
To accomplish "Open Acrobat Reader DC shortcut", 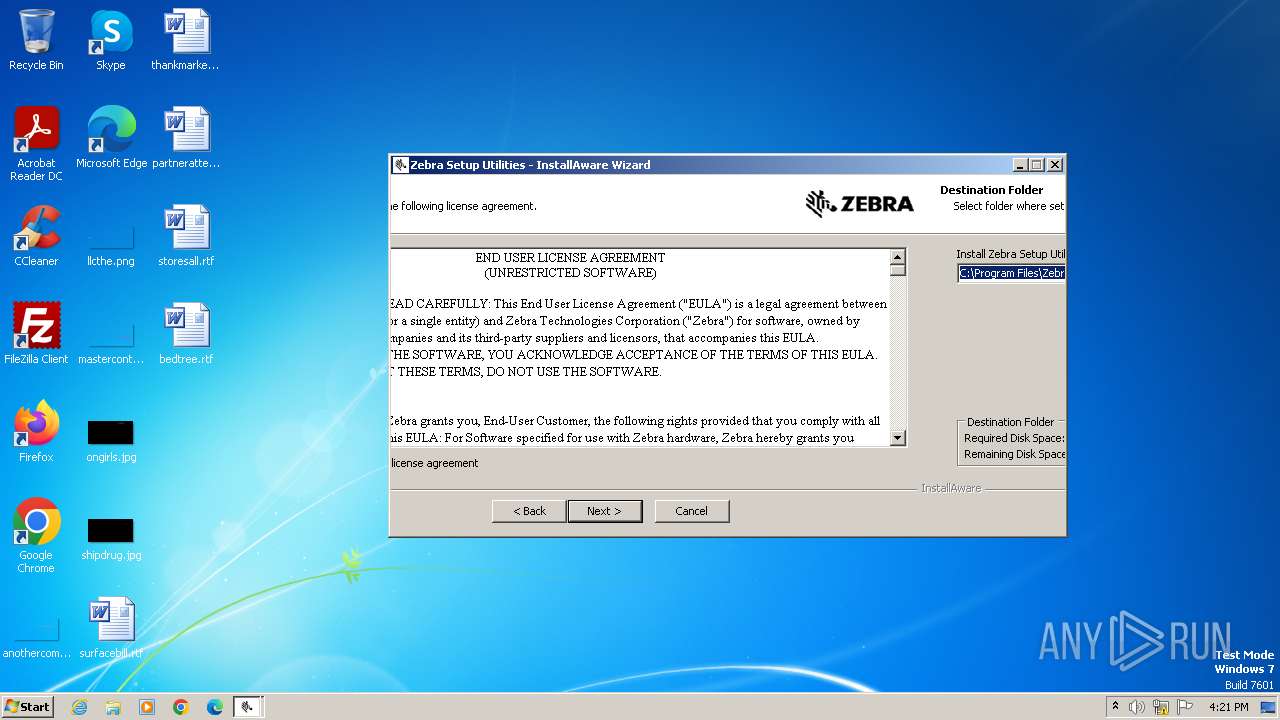I will (36, 143).
